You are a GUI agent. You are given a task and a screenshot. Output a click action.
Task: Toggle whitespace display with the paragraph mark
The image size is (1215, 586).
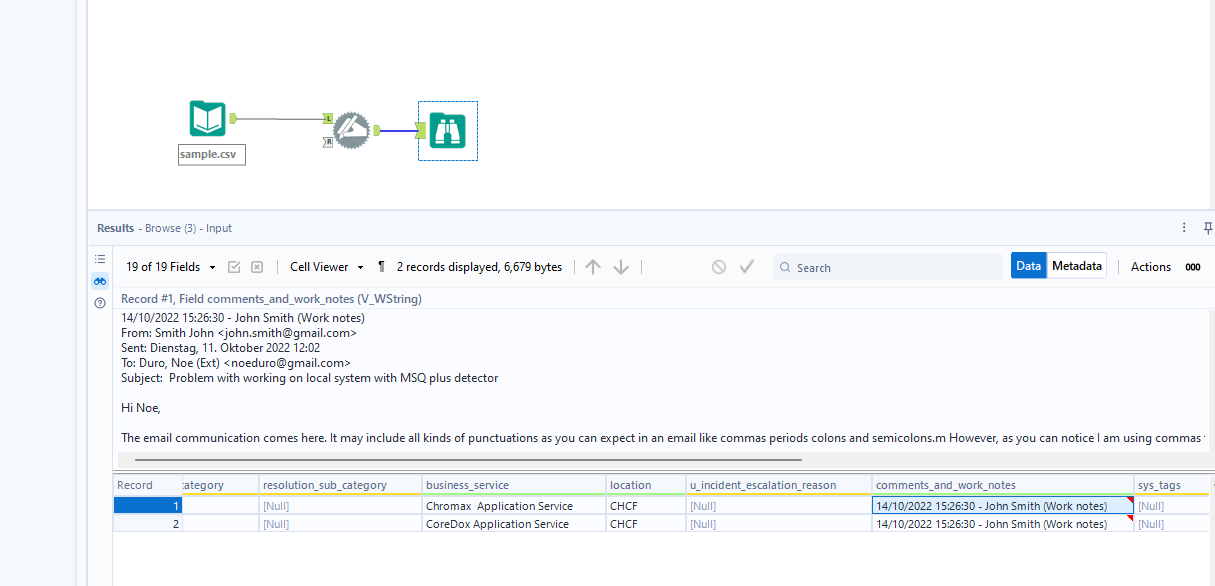(381, 266)
